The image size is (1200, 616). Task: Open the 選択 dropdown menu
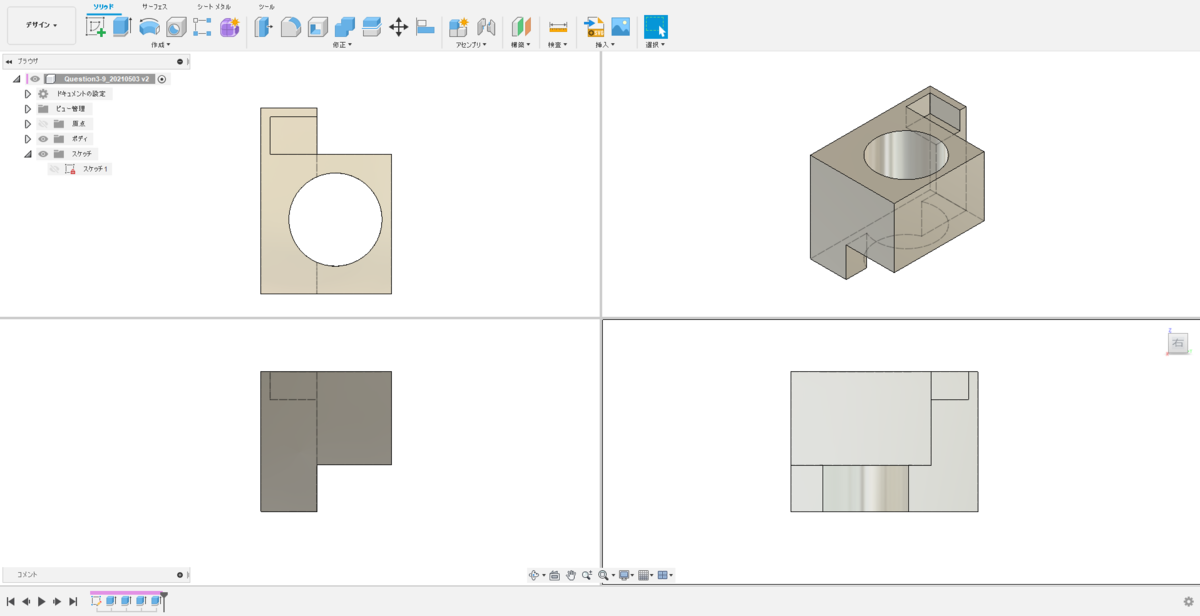click(656, 45)
